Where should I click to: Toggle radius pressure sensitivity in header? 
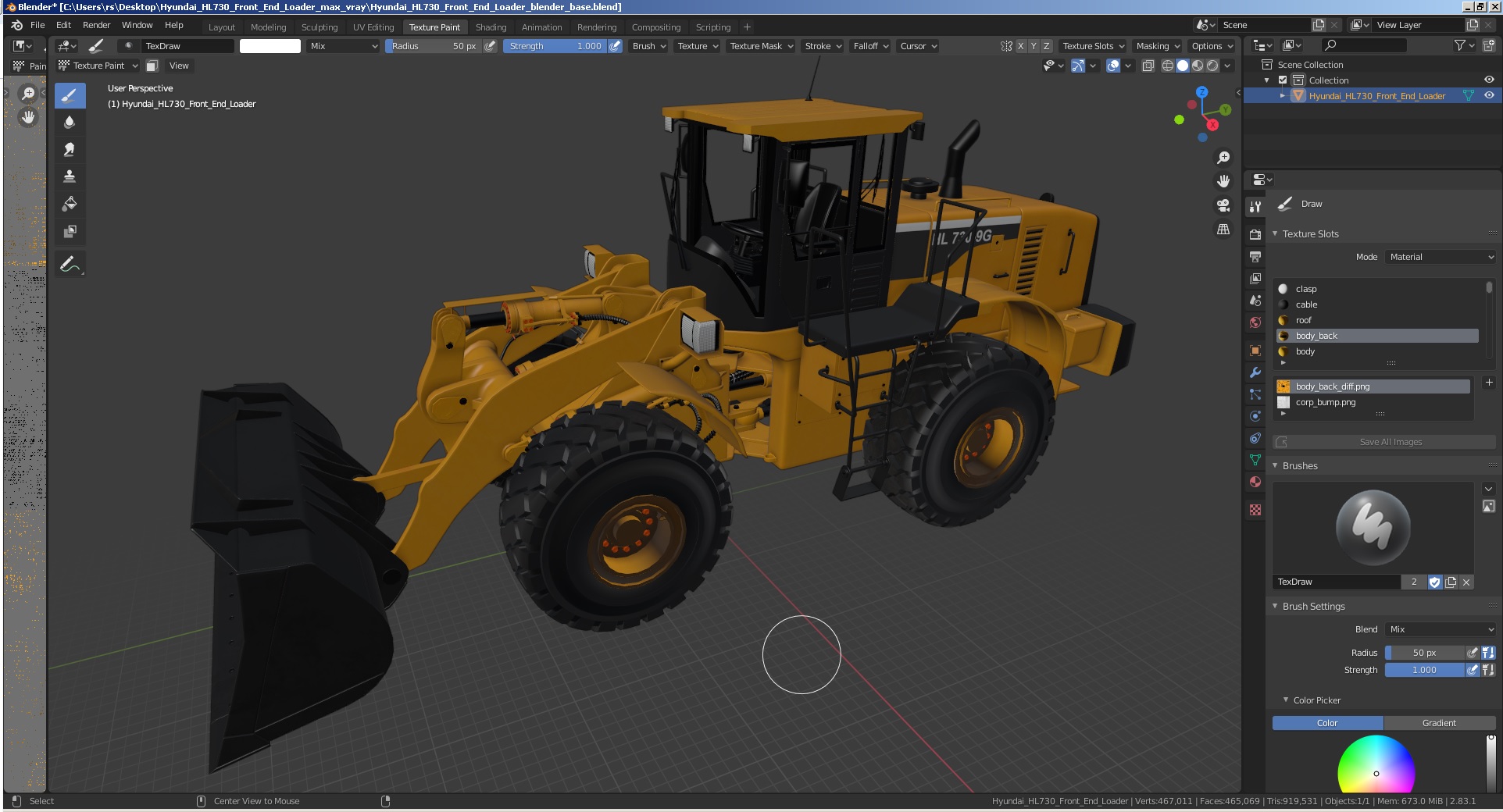490,46
